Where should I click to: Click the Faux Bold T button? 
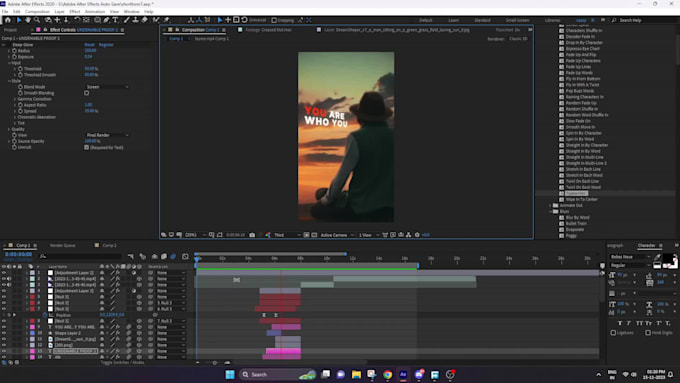coord(620,323)
